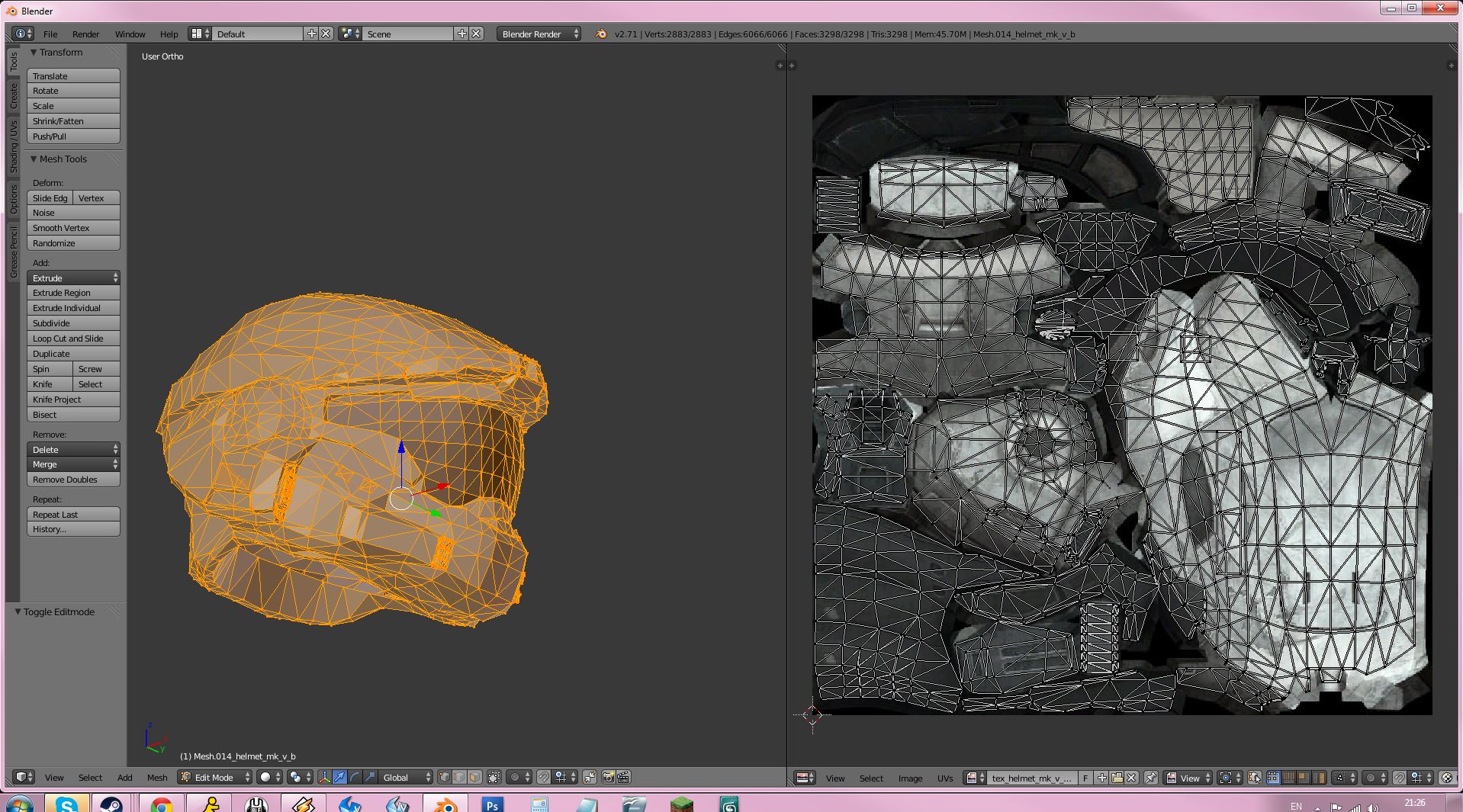Open the 3D view editor type selector
The width and height of the screenshot is (1463, 812).
tap(24, 777)
